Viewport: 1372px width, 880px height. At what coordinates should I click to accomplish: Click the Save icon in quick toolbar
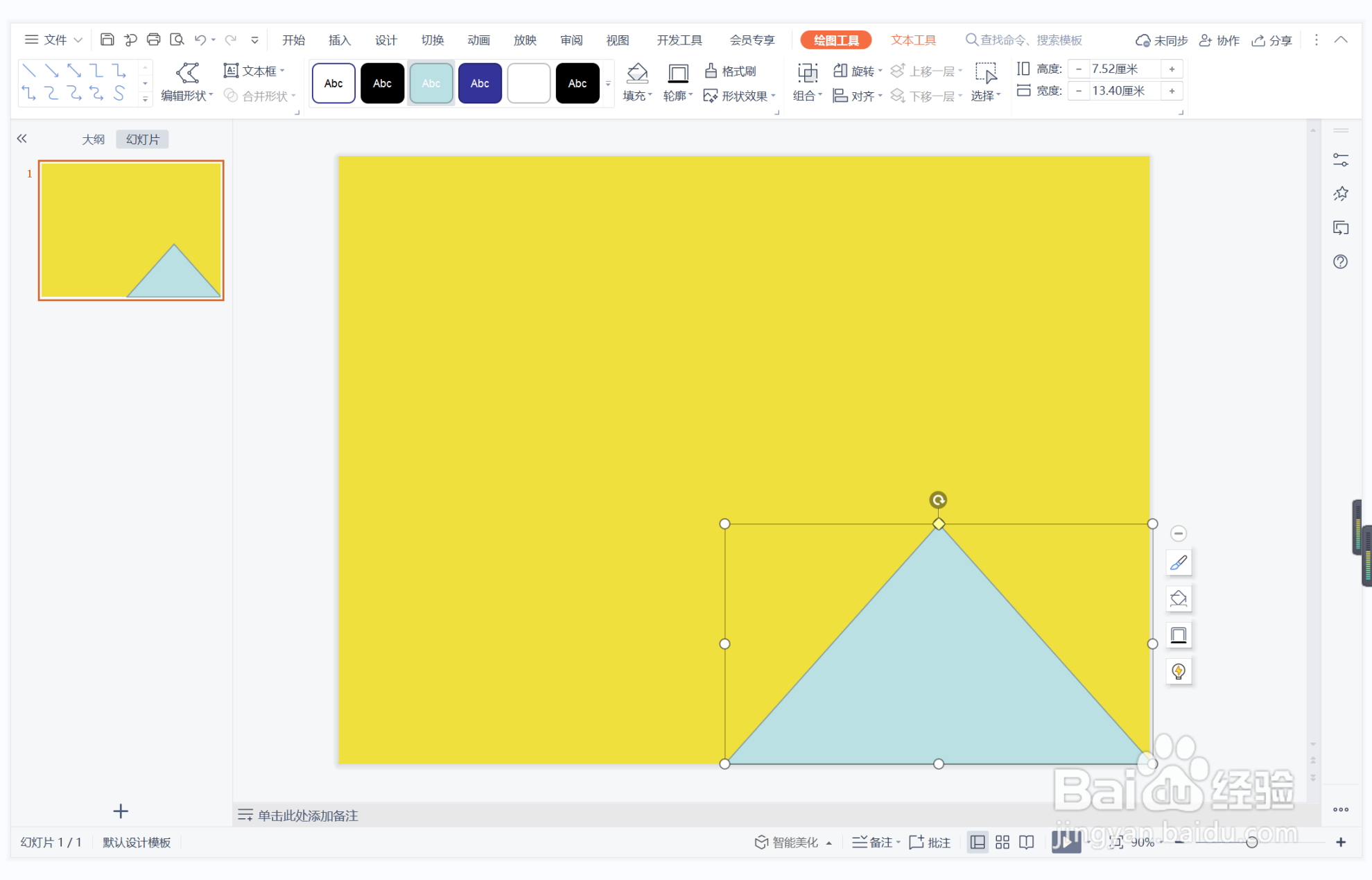point(107,40)
